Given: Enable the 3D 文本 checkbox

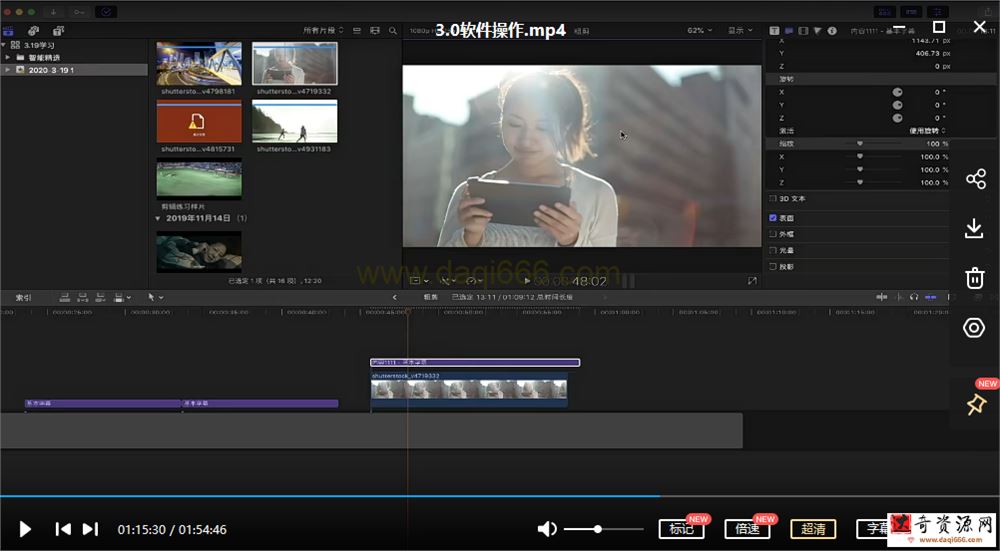Looking at the screenshot, I should [x=773, y=199].
